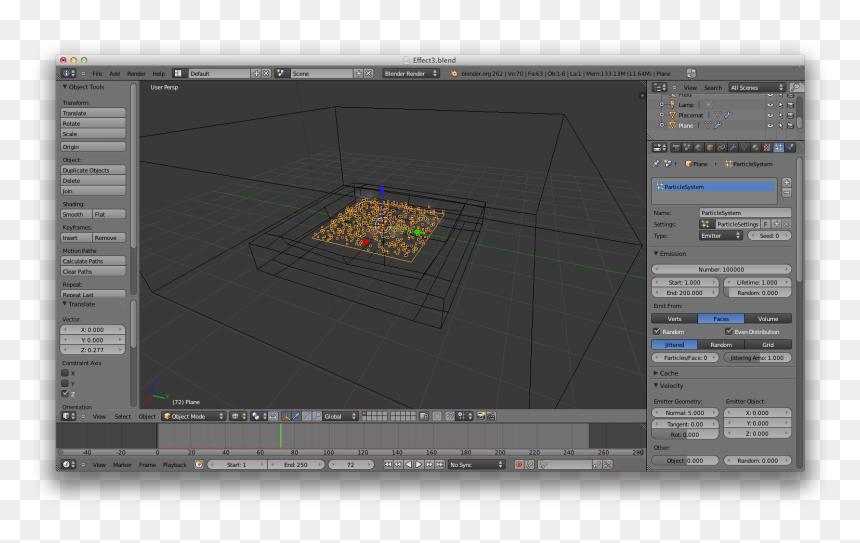The image size is (860, 543).
Task: Open the World properties tab icon
Action: click(699, 148)
